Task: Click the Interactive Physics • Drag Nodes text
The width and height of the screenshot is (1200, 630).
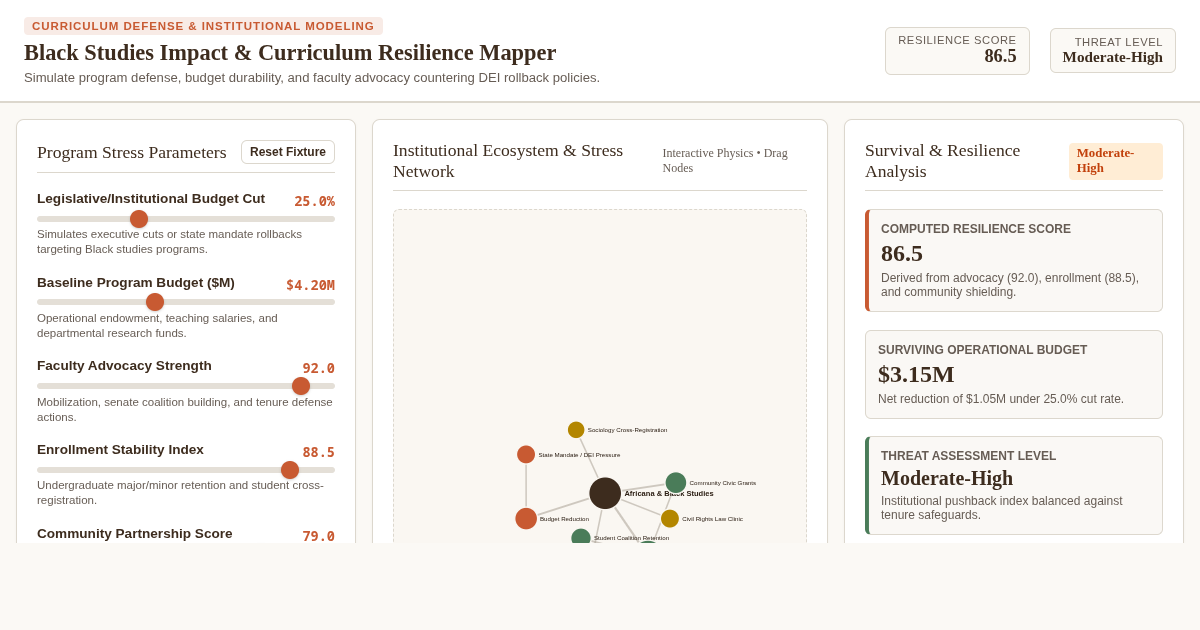Action: click(x=734, y=161)
